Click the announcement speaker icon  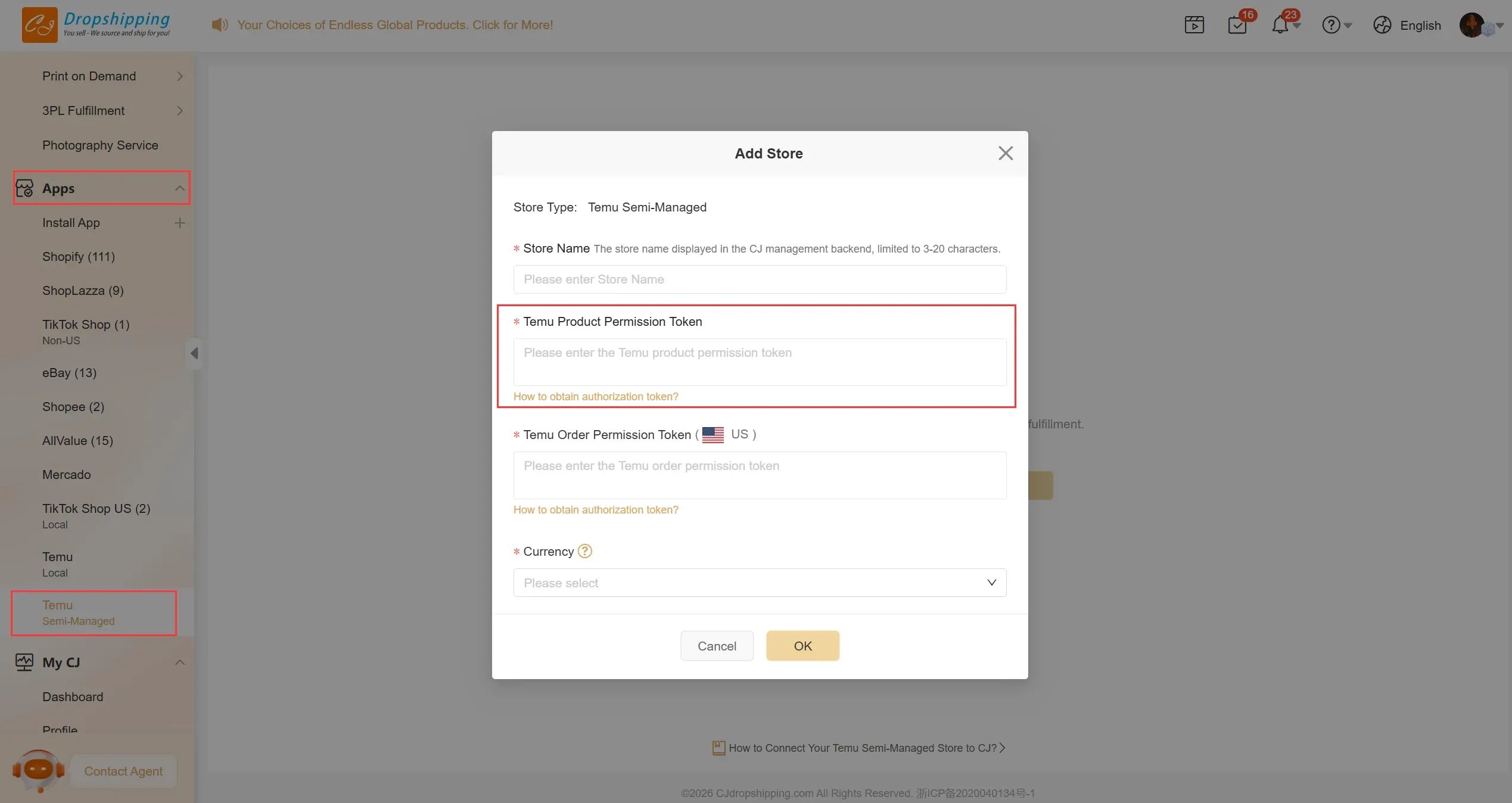(x=219, y=25)
